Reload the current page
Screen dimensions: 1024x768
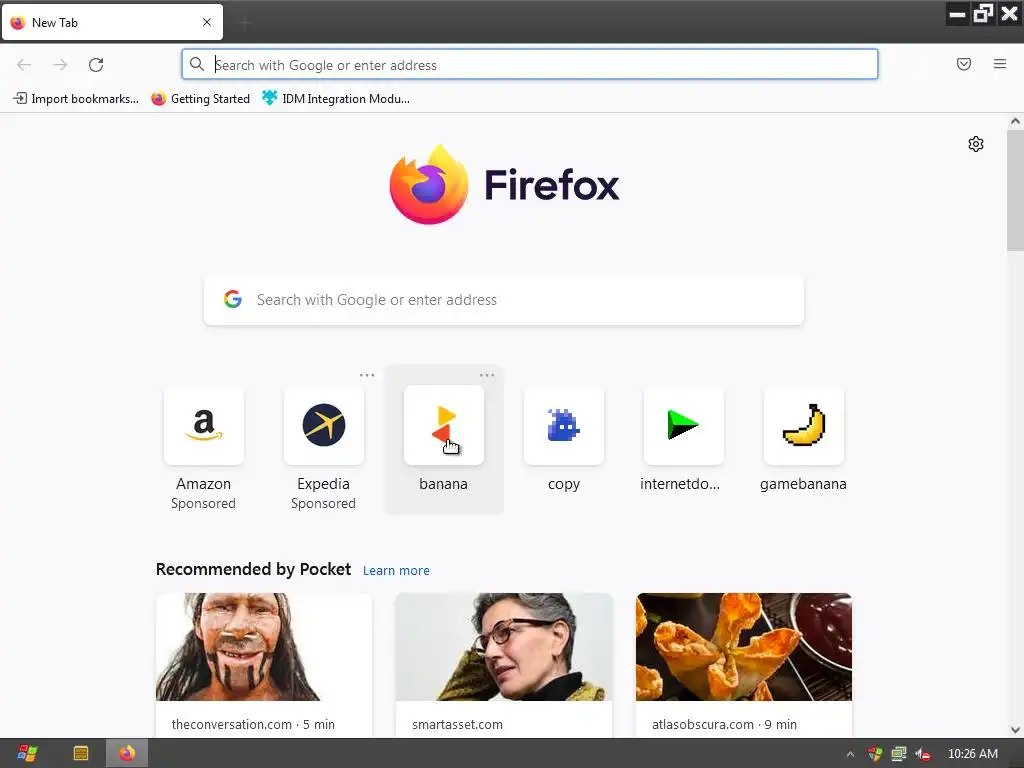click(96, 65)
